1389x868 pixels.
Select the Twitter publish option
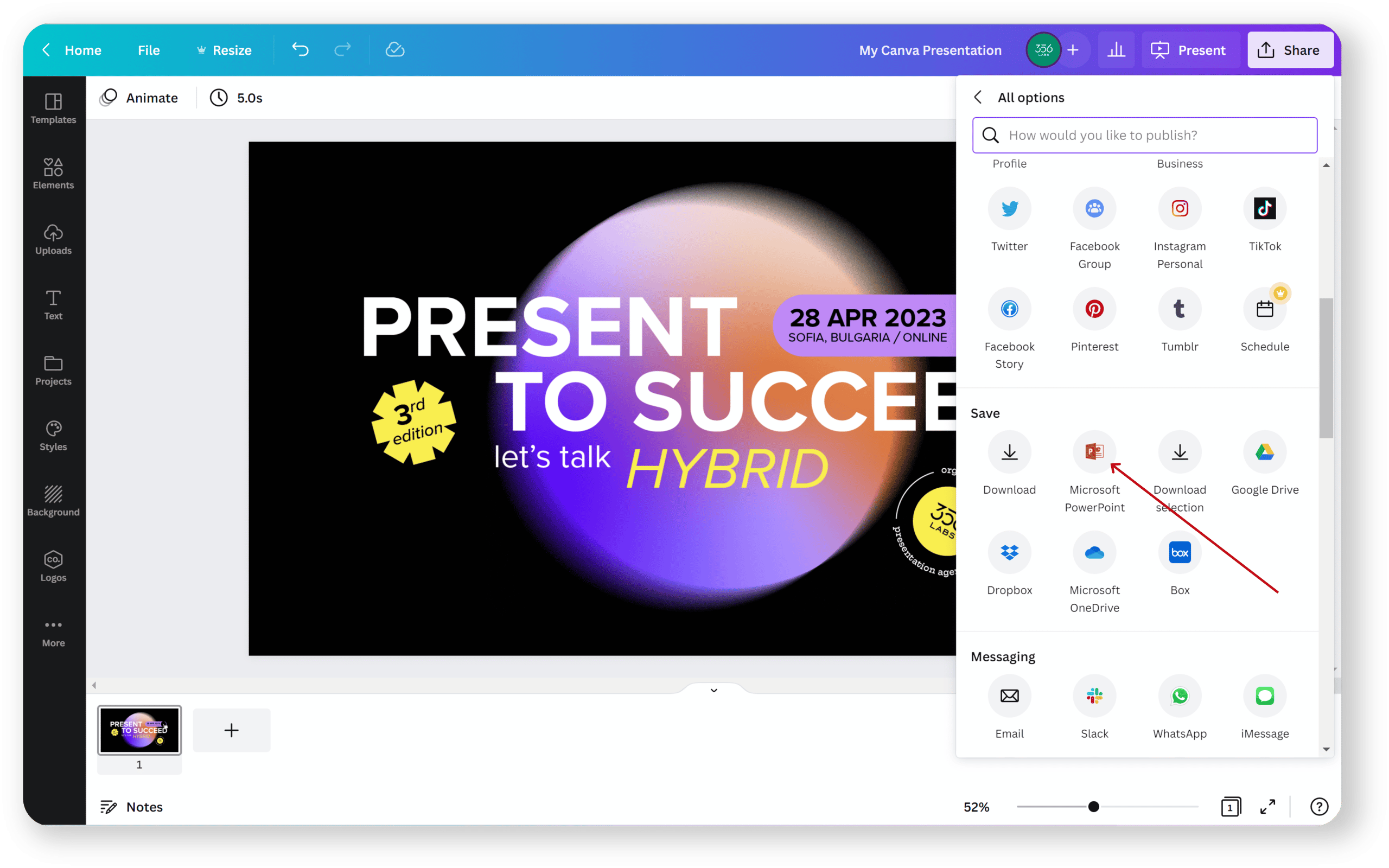tap(1009, 207)
